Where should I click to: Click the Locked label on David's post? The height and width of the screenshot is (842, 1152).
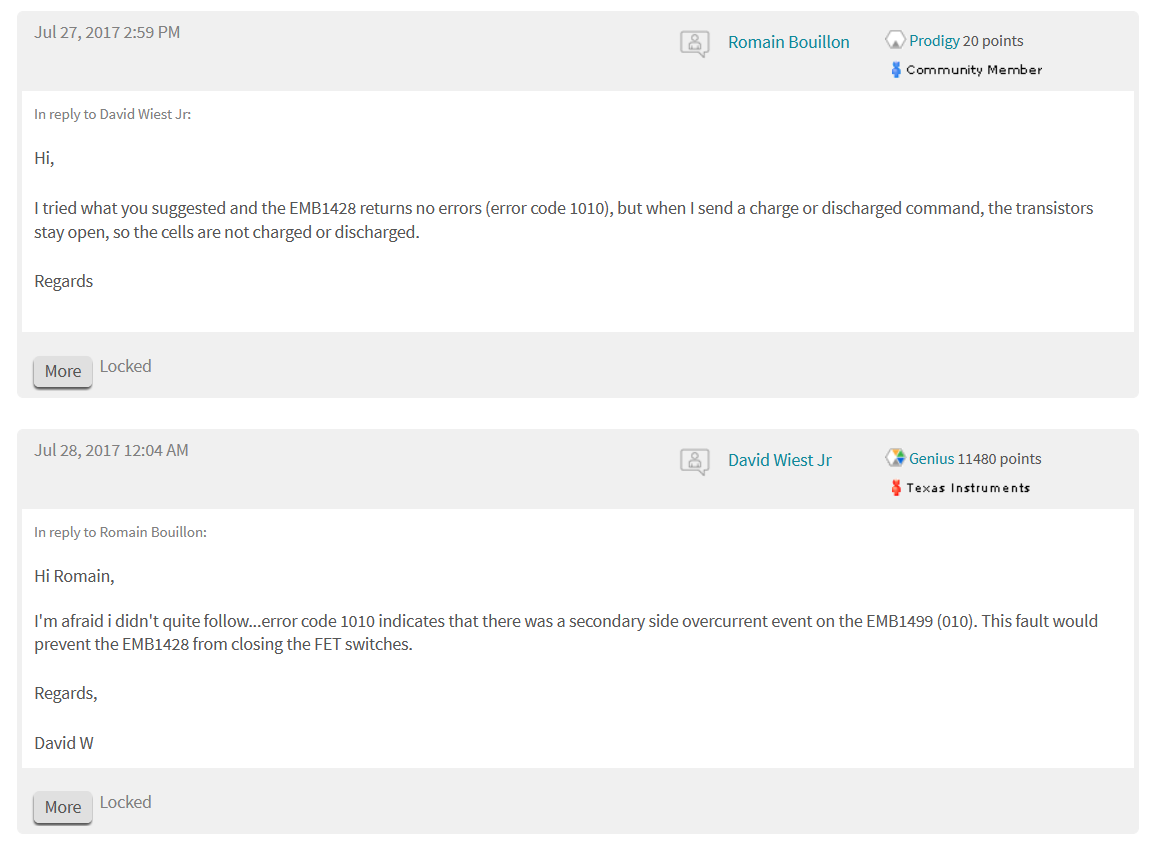tap(126, 802)
